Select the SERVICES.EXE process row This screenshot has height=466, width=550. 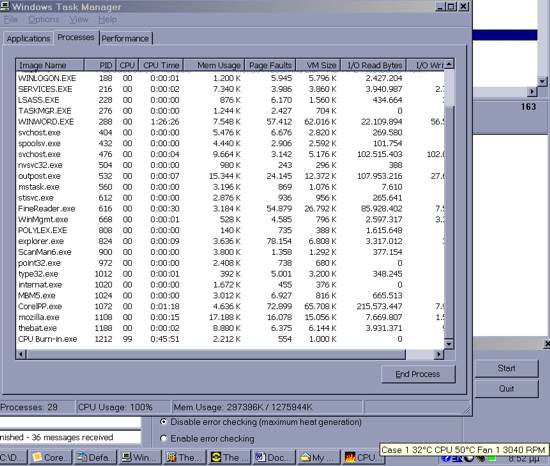point(230,89)
